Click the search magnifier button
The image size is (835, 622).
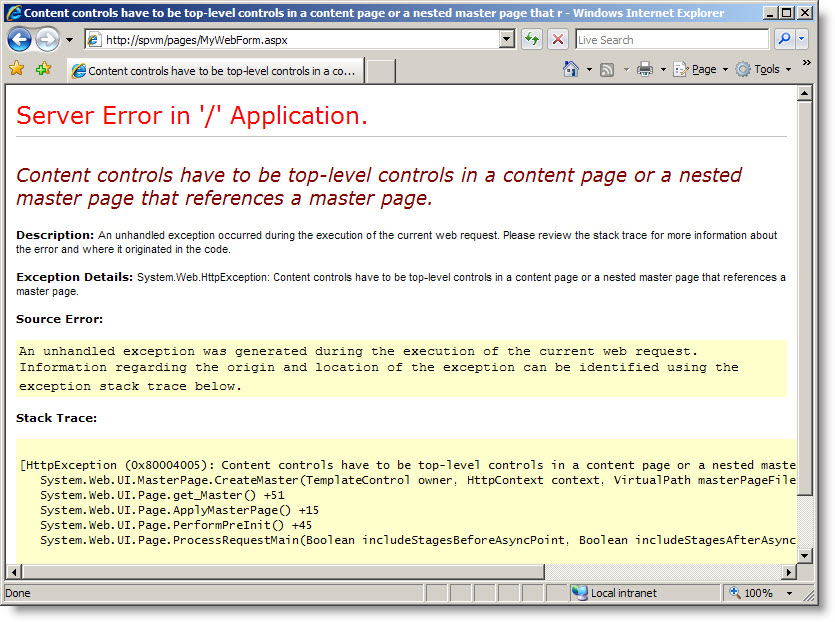(x=784, y=40)
